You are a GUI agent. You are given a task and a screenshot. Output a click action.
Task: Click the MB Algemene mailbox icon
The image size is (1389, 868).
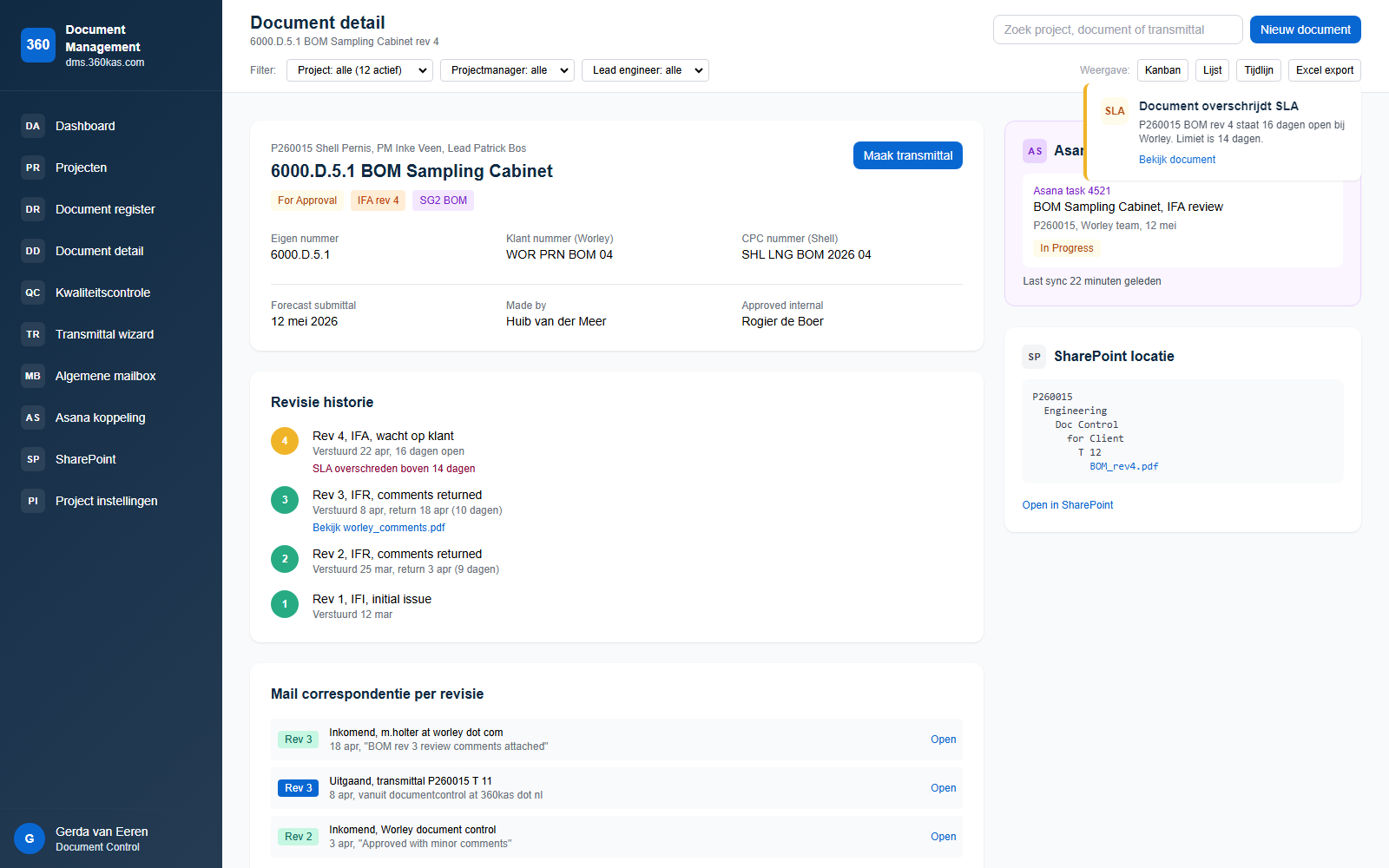point(33,376)
